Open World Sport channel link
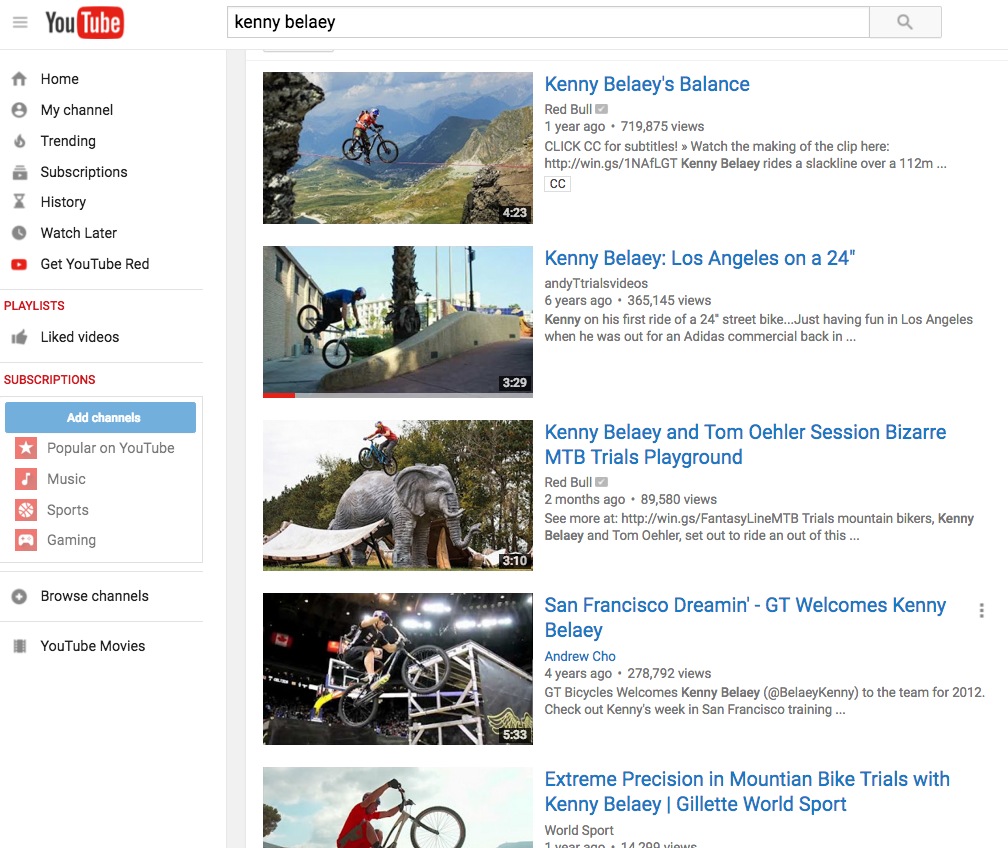 579,831
